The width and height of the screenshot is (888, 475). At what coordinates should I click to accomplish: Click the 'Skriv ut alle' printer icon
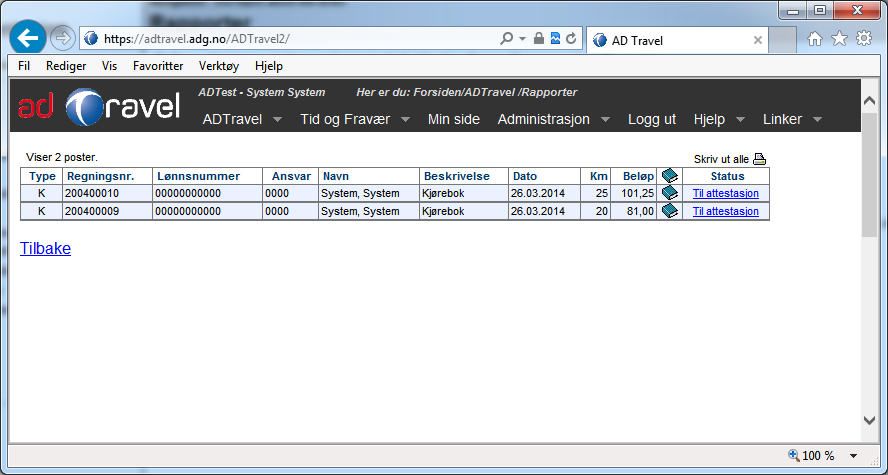coord(759,159)
